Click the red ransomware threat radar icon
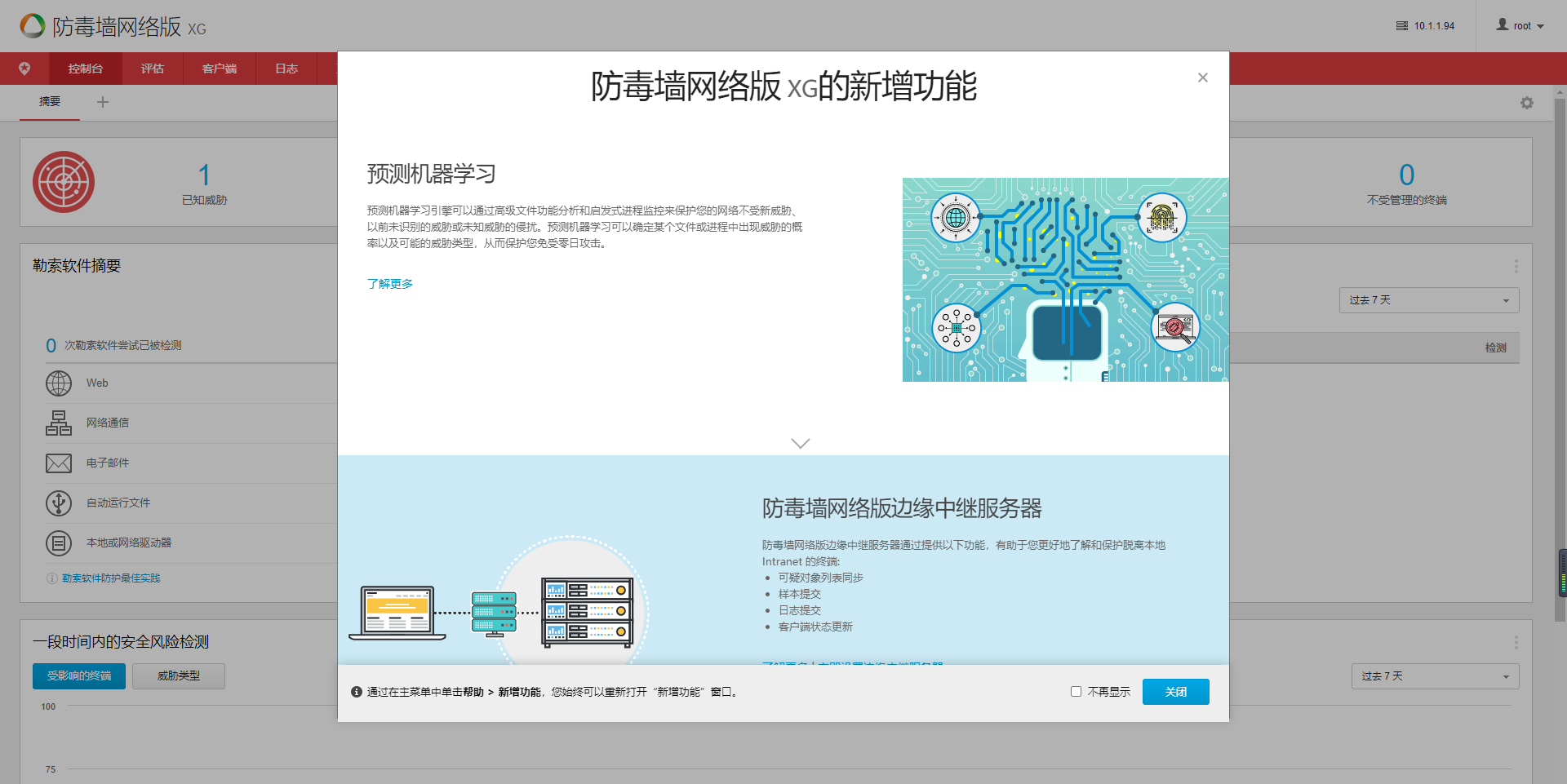The image size is (1567, 784). pos(64,181)
